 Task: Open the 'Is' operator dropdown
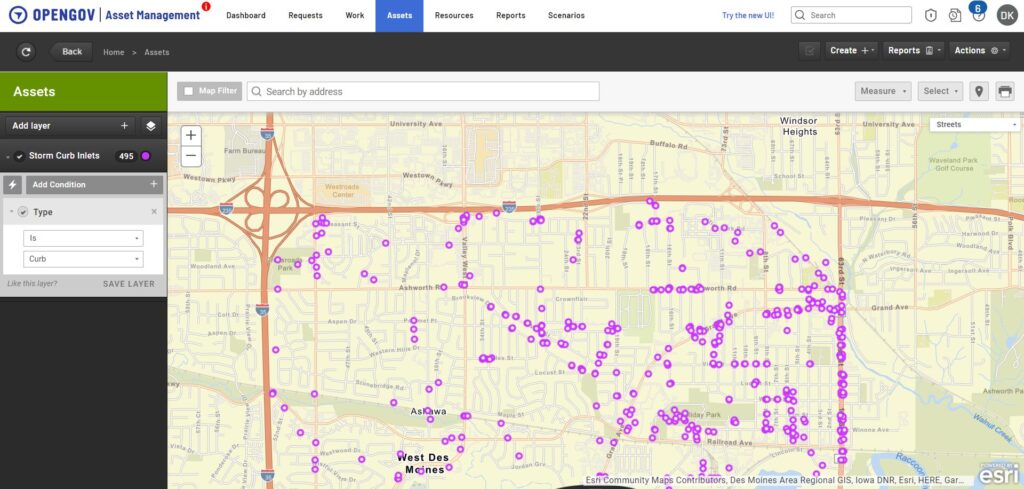pos(83,238)
